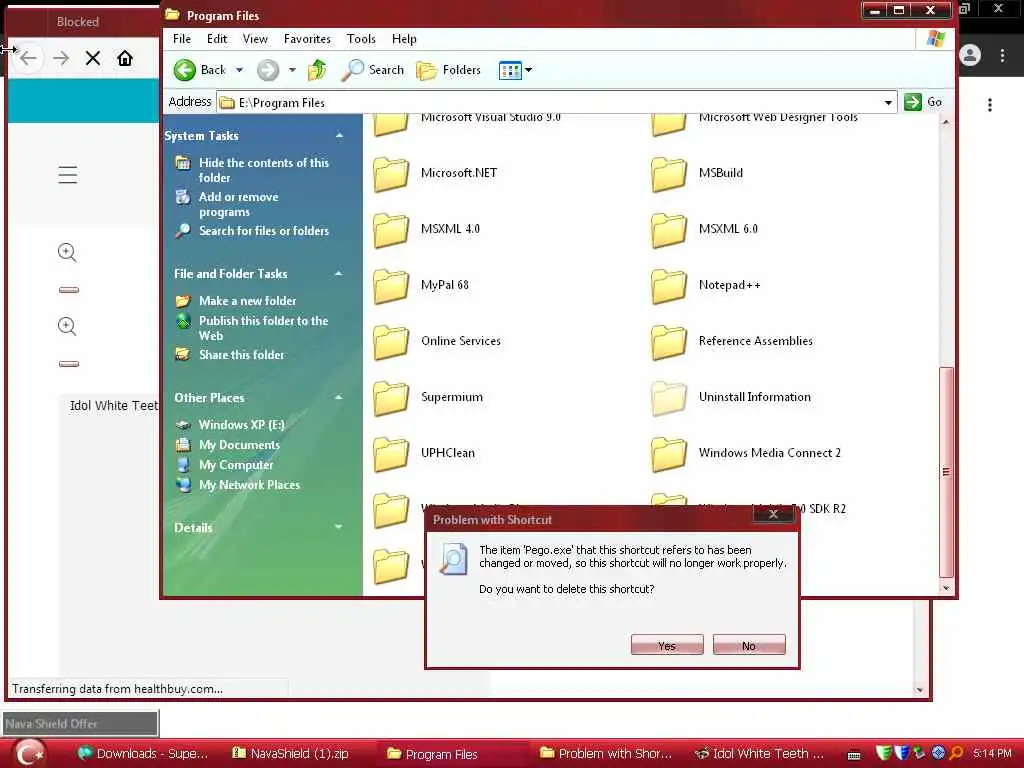Image resolution: width=1024 pixels, height=768 pixels.
Task: Open the Views icon dropdown
Action: coord(515,70)
